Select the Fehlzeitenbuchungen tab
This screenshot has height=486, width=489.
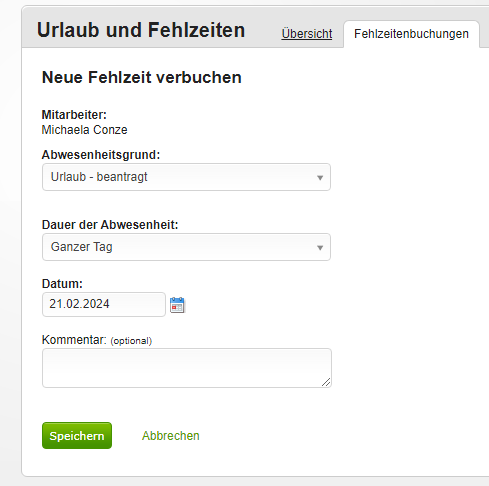tap(411, 34)
